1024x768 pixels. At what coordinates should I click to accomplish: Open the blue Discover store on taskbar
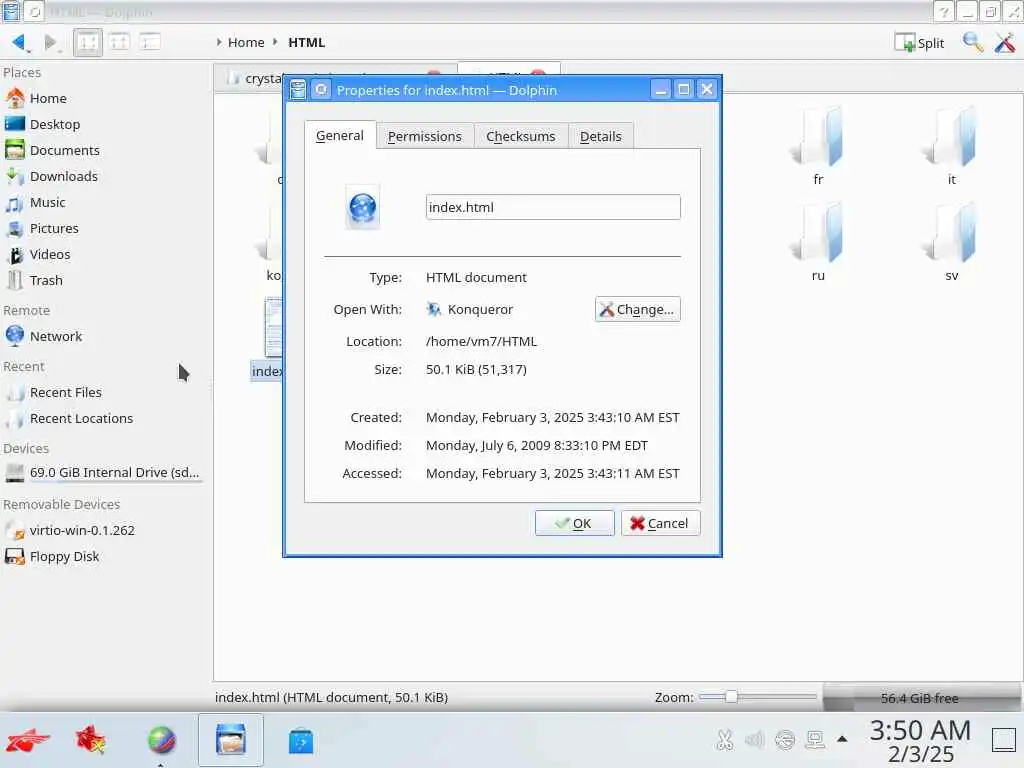pos(301,741)
